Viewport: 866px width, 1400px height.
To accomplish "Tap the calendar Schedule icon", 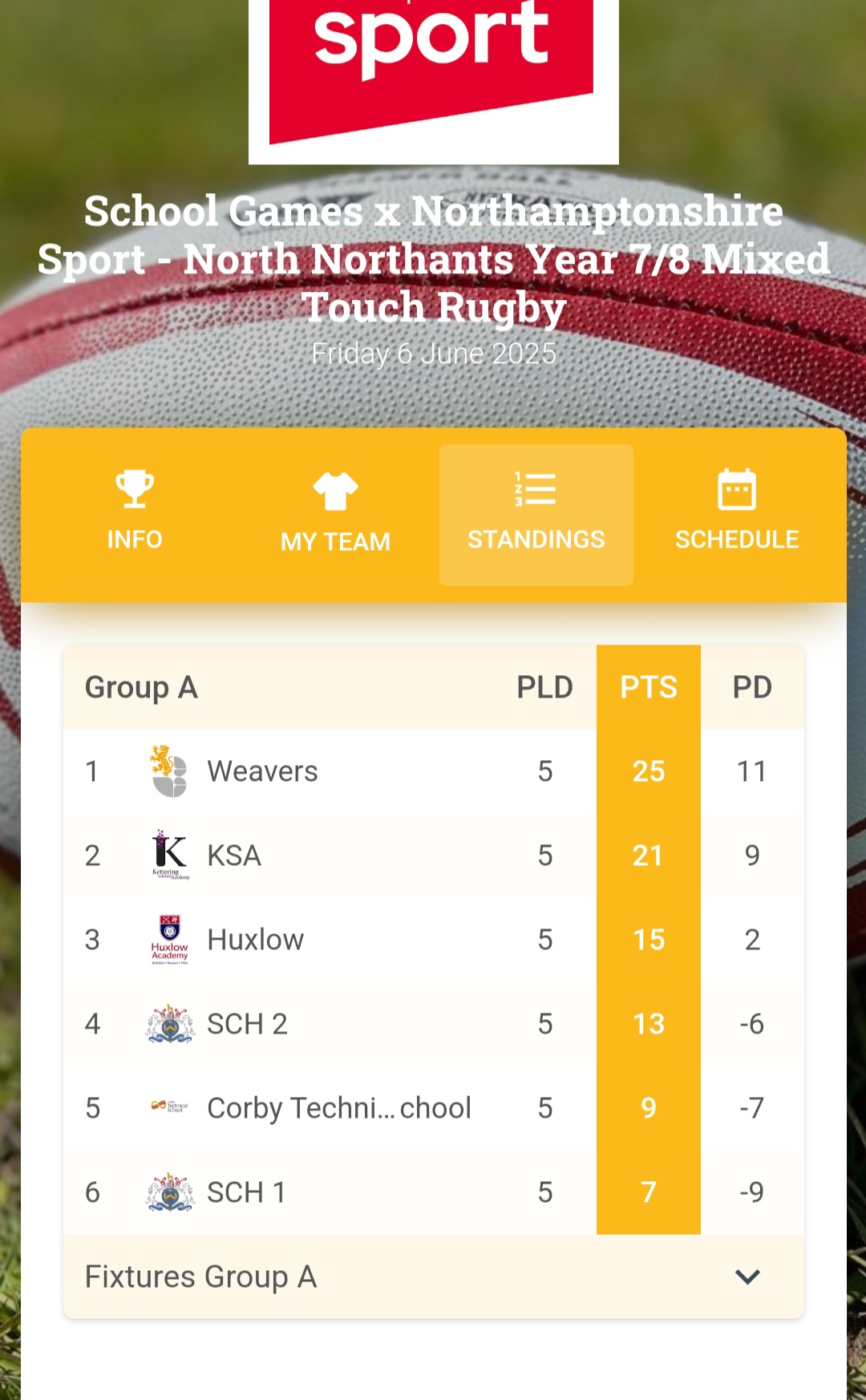I will 737,489.
